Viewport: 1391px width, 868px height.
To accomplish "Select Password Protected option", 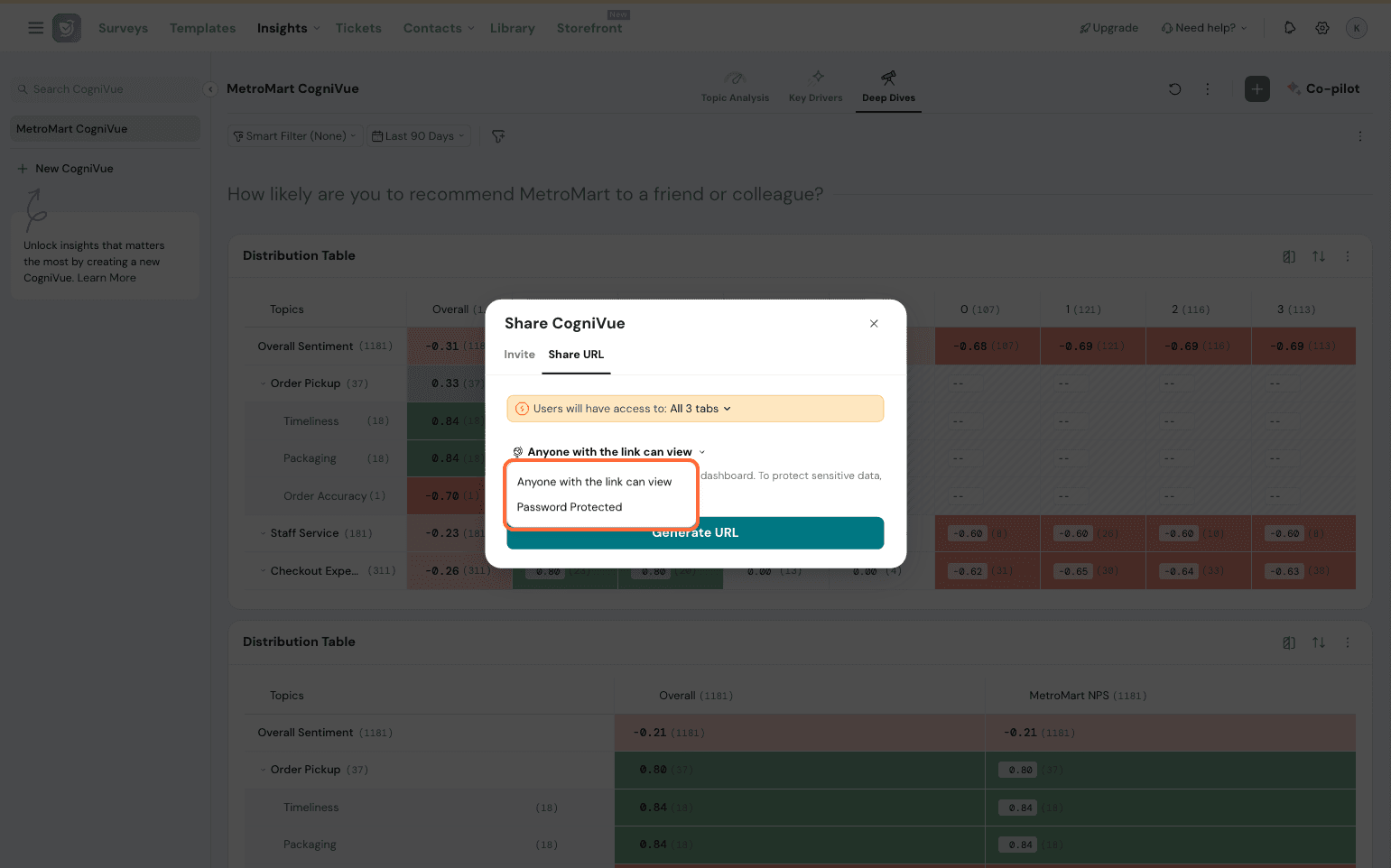I will point(570,507).
